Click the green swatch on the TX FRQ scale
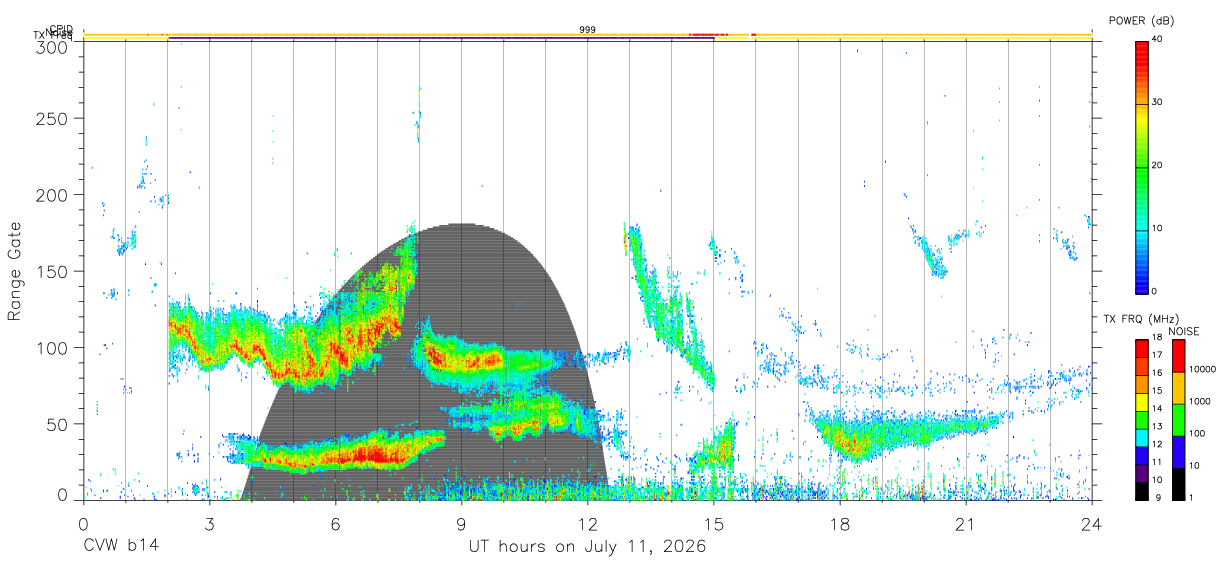 [x=1142, y=421]
